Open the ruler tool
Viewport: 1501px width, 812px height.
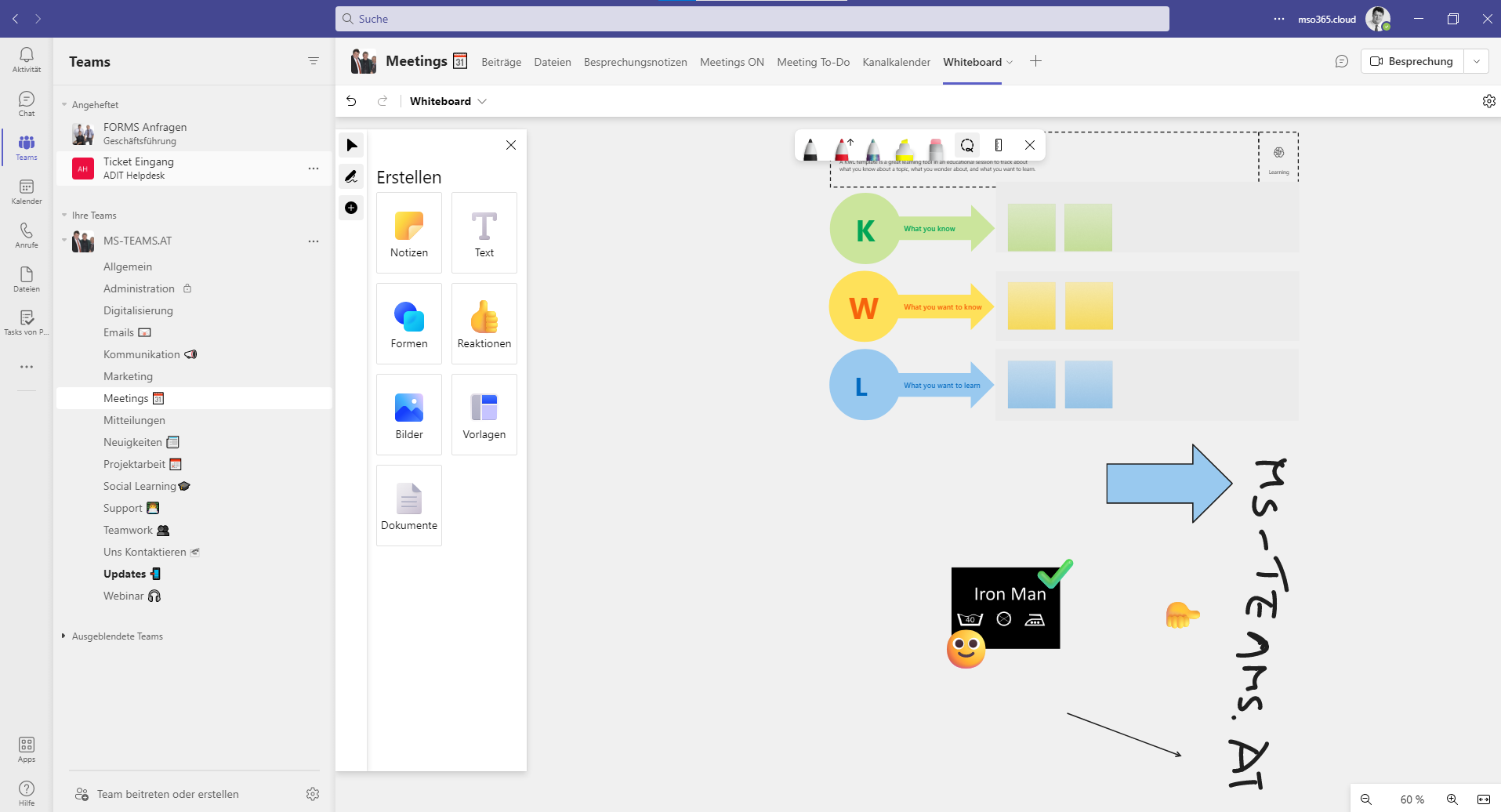(x=999, y=146)
